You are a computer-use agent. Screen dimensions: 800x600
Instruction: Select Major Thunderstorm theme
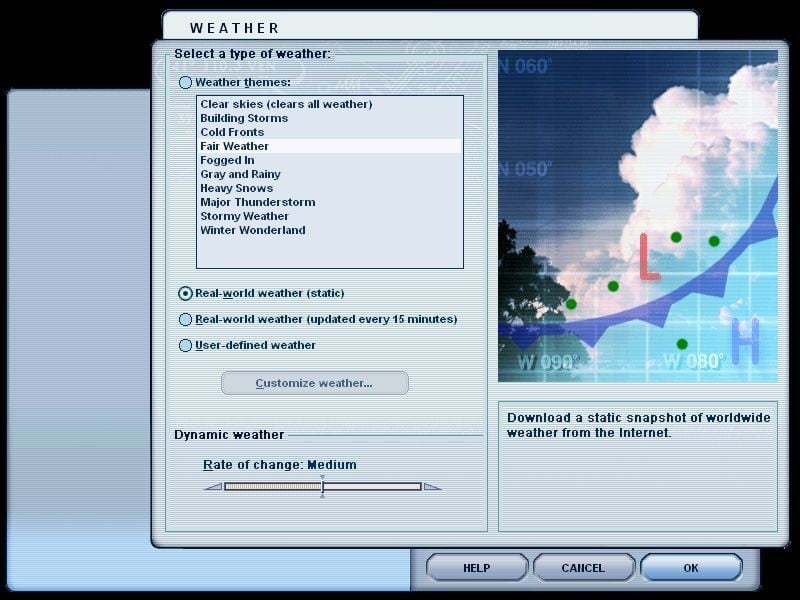pyautogui.click(x=257, y=202)
